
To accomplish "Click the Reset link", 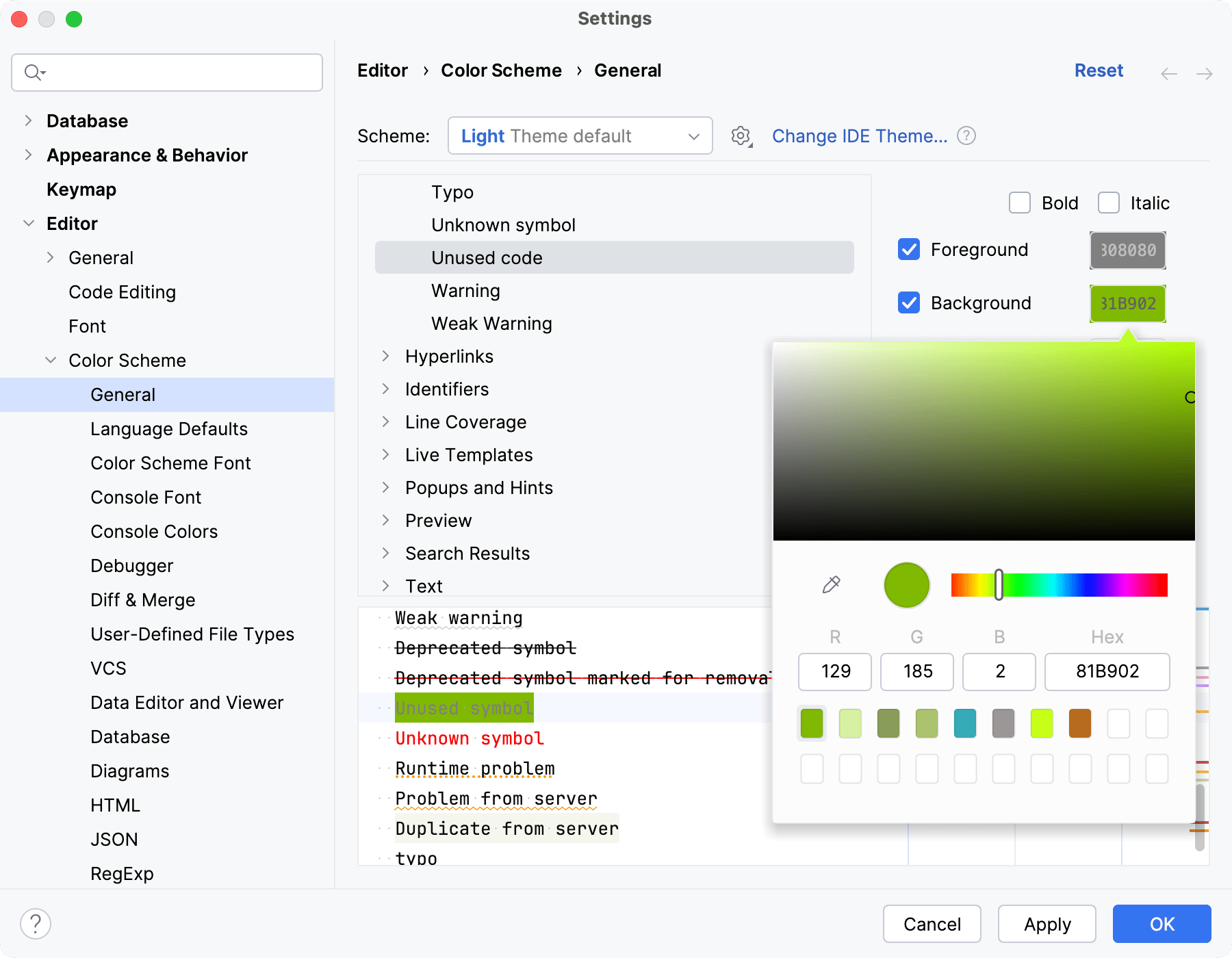I will tap(1099, 70).
